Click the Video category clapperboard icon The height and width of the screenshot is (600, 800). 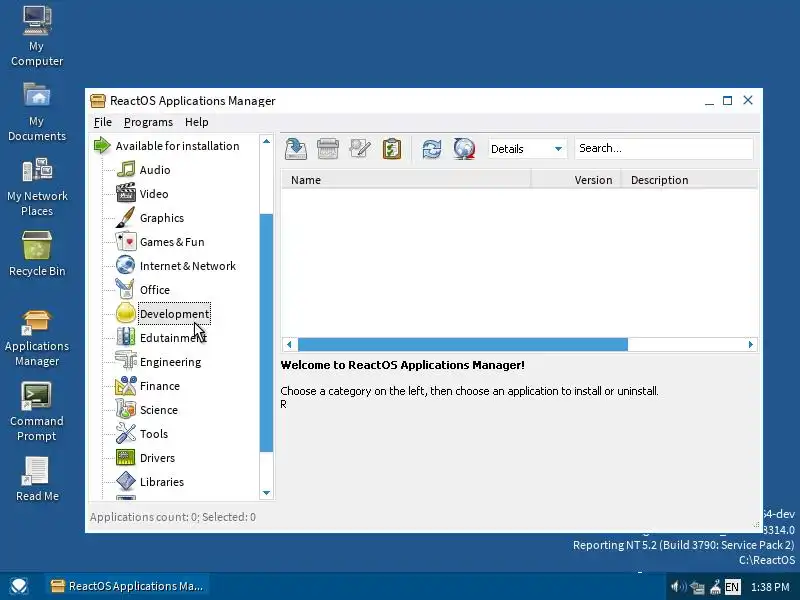tap(126, 193)
